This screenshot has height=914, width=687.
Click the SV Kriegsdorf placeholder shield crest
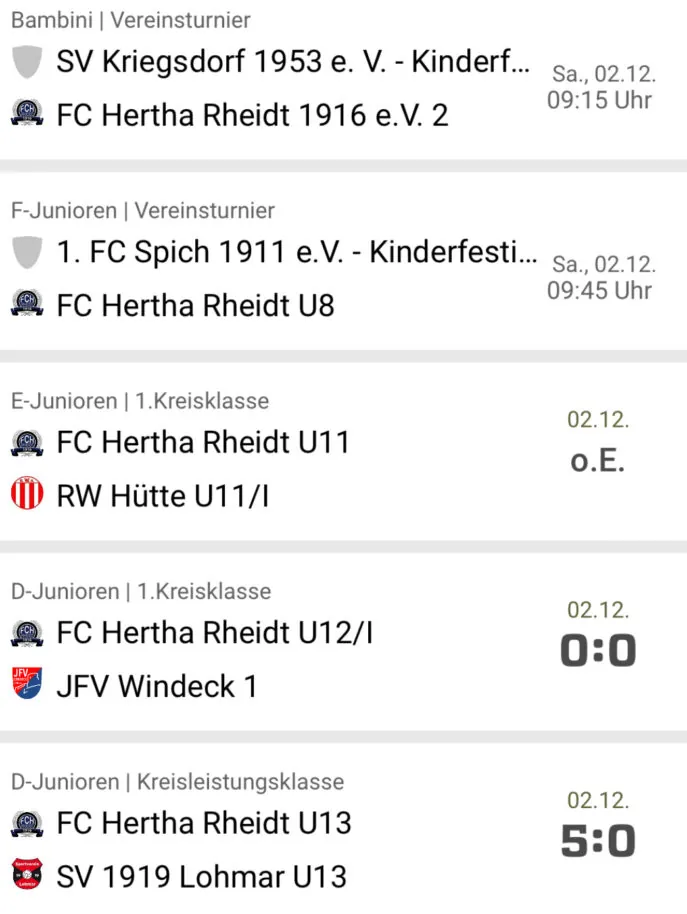click(x=27, y=61)
